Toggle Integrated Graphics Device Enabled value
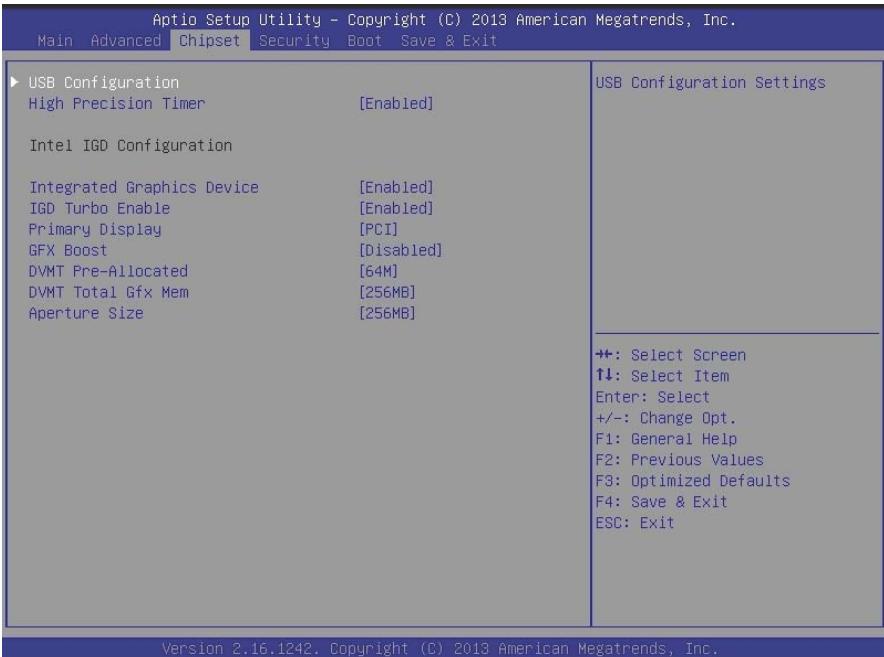The image size is (884, 657). (x=396, y=187)
